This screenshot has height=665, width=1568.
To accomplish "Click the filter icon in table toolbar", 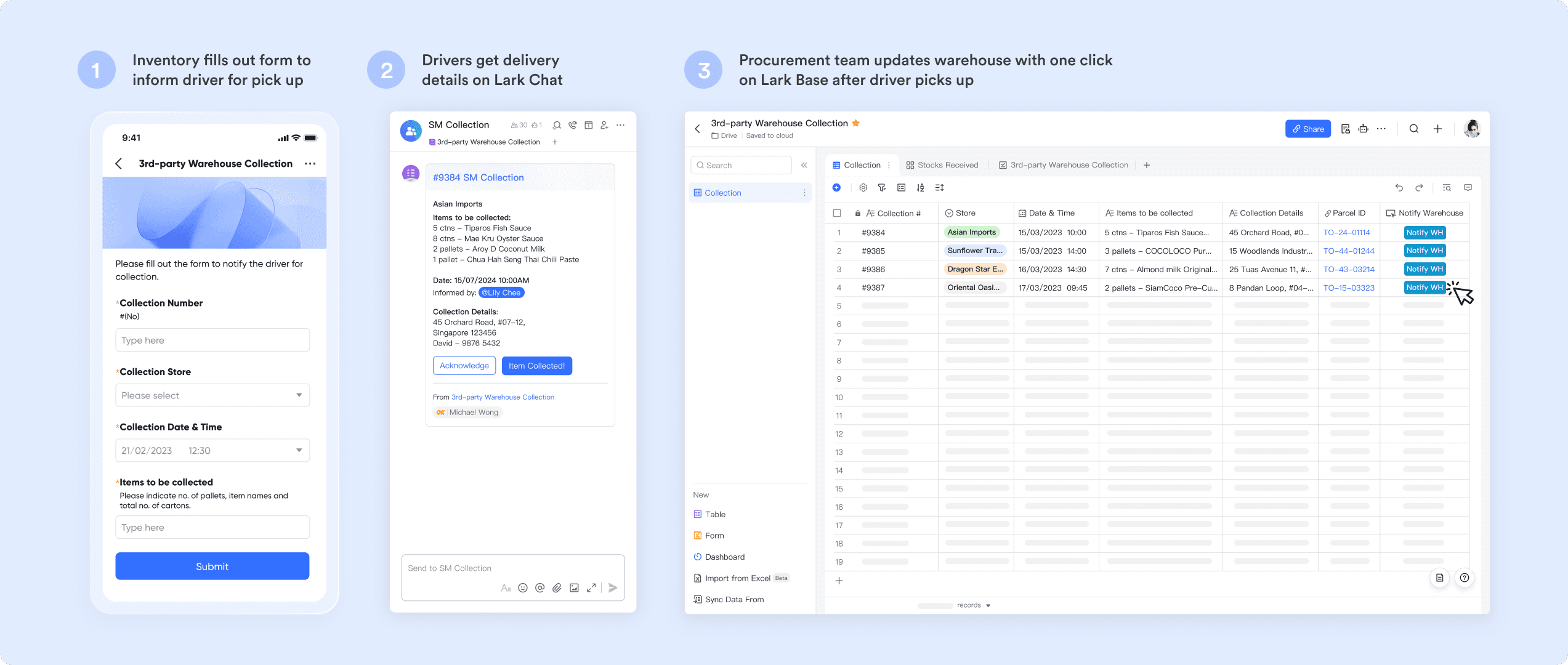I will pyautogui.click(x=882, y=188).
